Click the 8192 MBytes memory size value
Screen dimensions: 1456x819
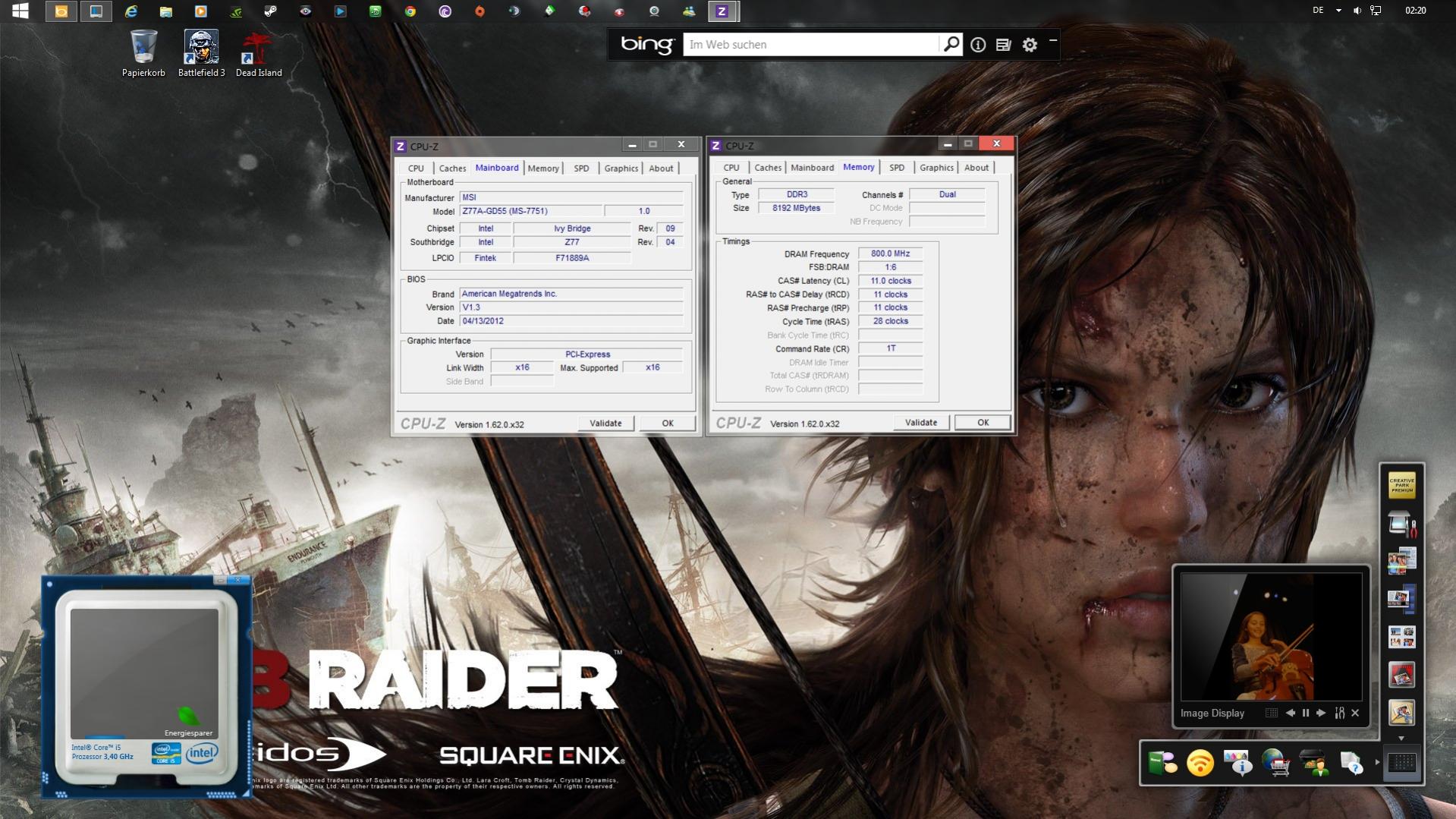coord(796,208)
